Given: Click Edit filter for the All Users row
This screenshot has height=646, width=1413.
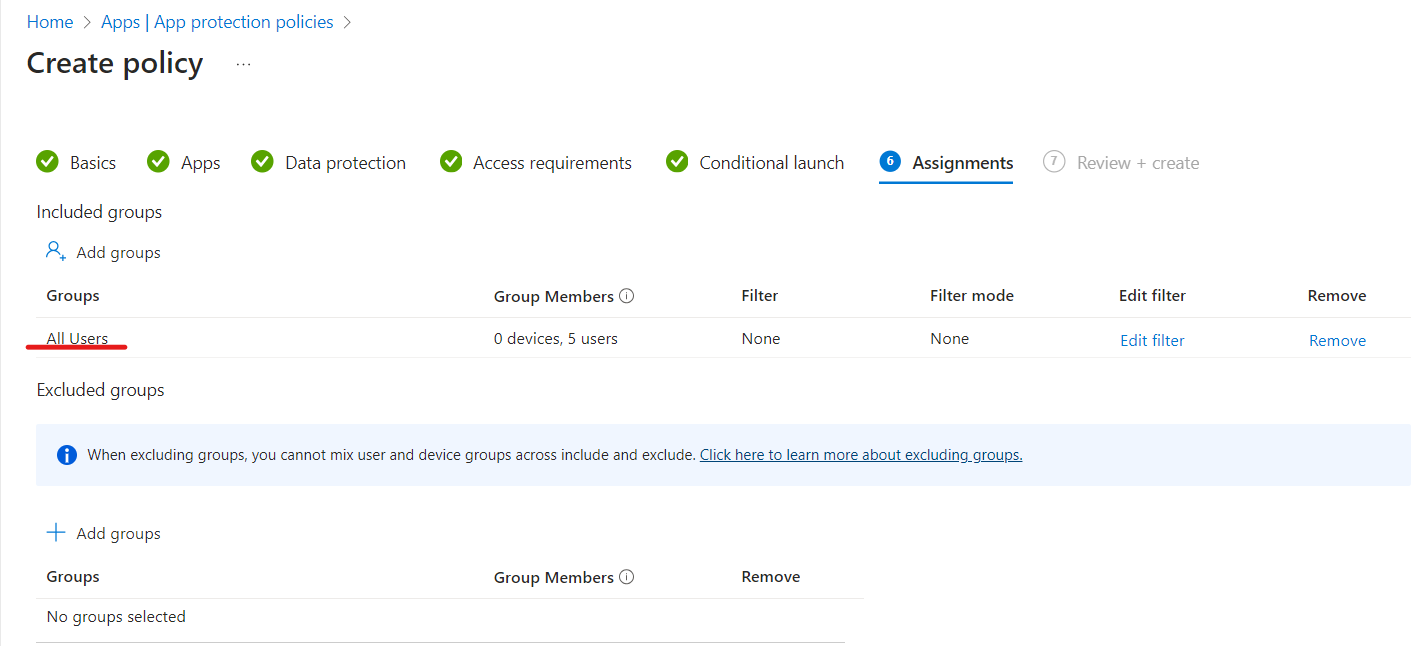Looking at the screenshot, I should [1151, 340].
